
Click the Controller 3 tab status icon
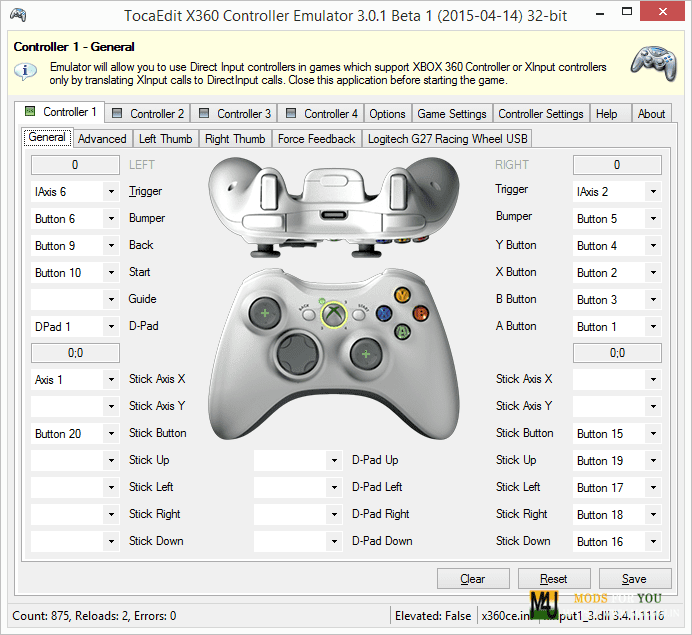click(204, 113)
